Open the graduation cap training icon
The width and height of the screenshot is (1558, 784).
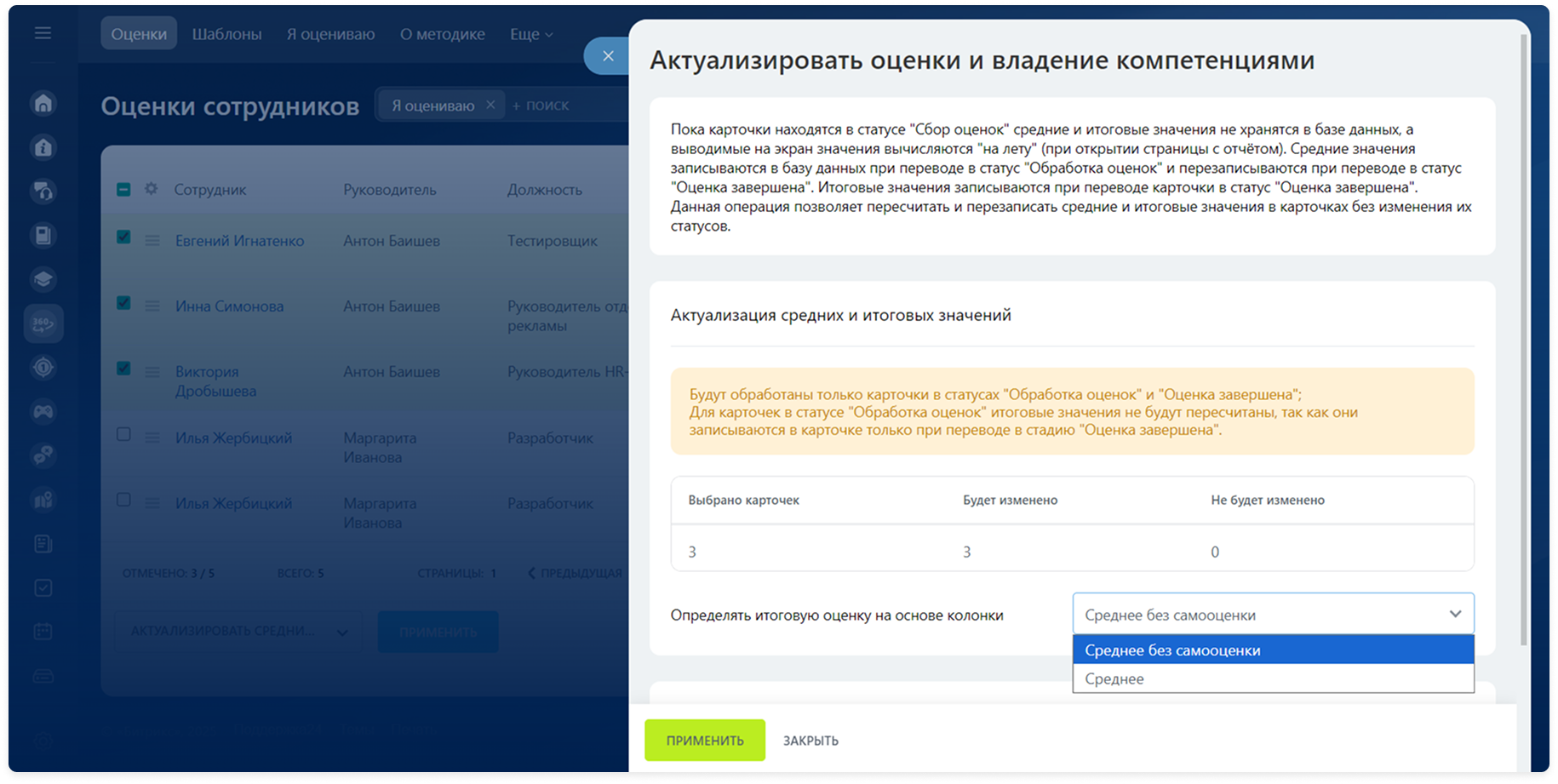pos(43,279)
